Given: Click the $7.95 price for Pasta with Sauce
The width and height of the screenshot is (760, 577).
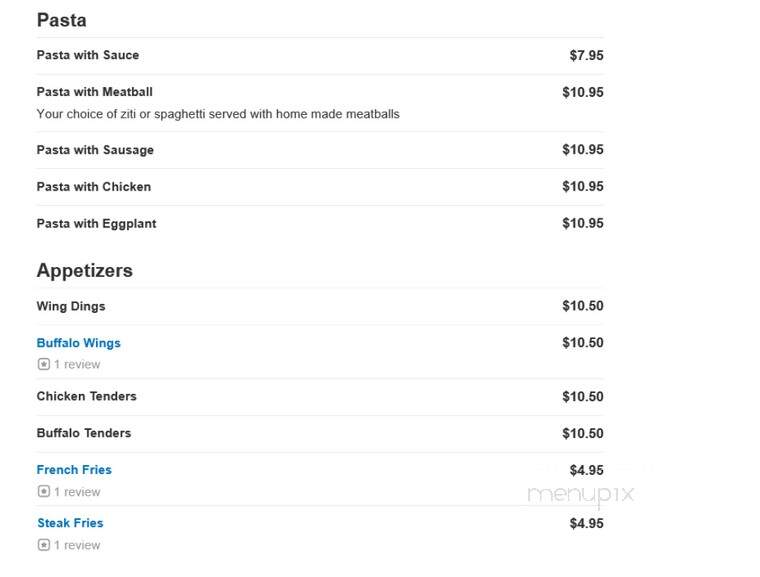Looking at the screenshot, I should 586,55.
